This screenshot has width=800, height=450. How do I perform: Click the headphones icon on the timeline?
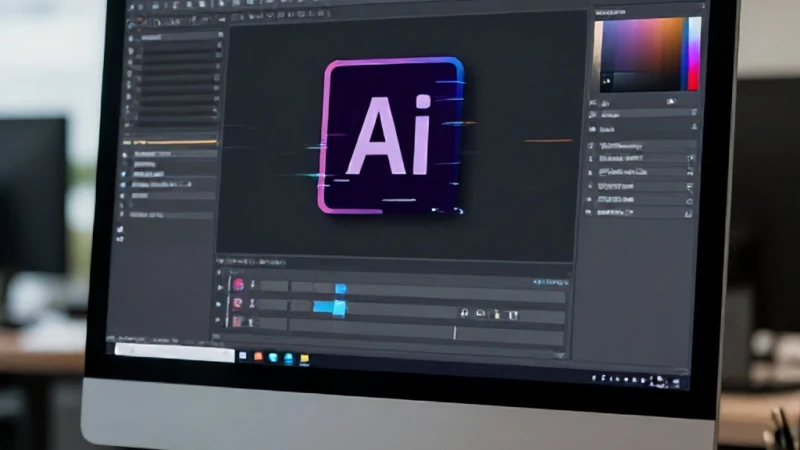(464, 313)
